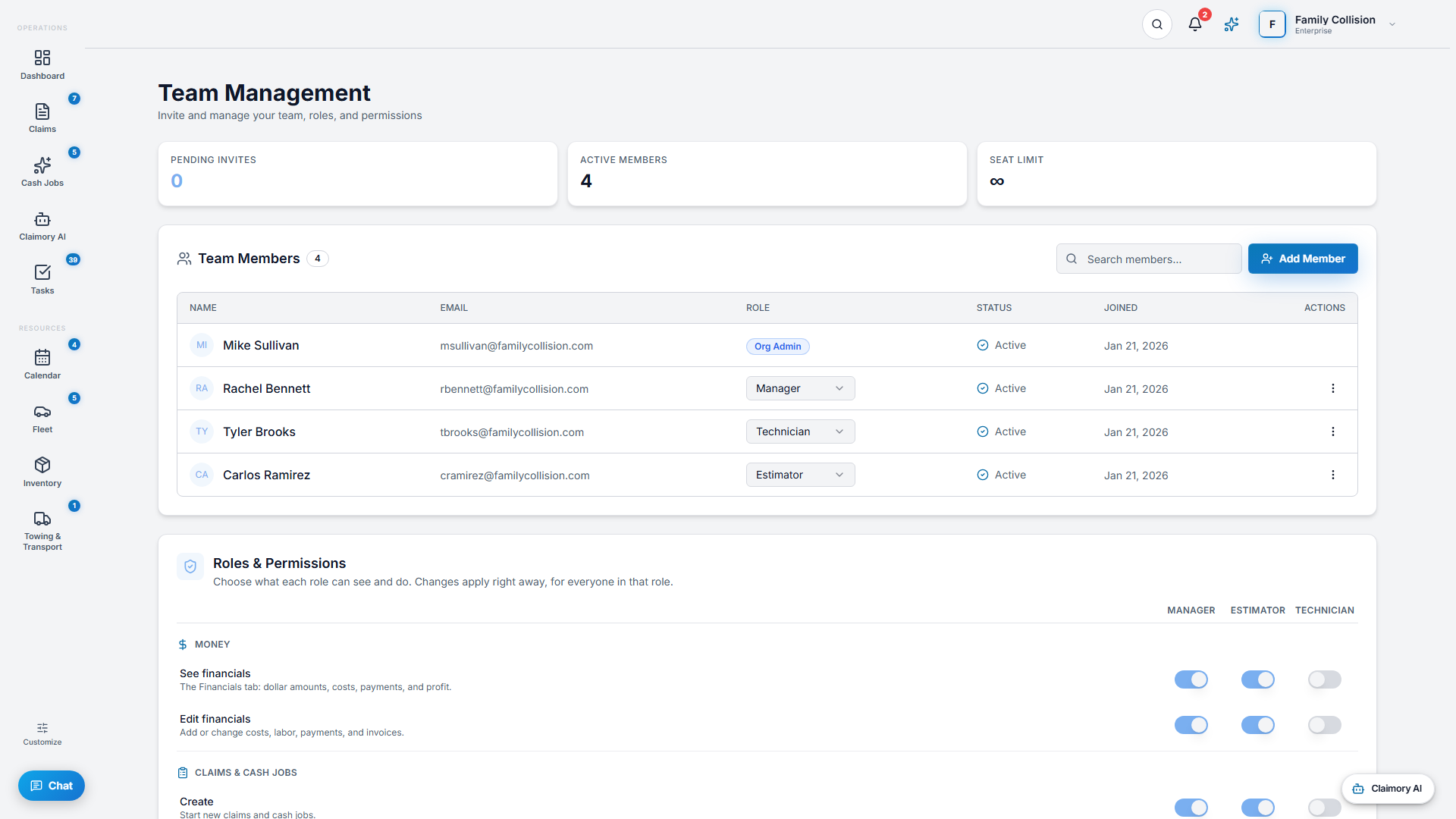Screen dimensions: 1456x819
Task: Open the notifications bell
Action: point(1195,24)
